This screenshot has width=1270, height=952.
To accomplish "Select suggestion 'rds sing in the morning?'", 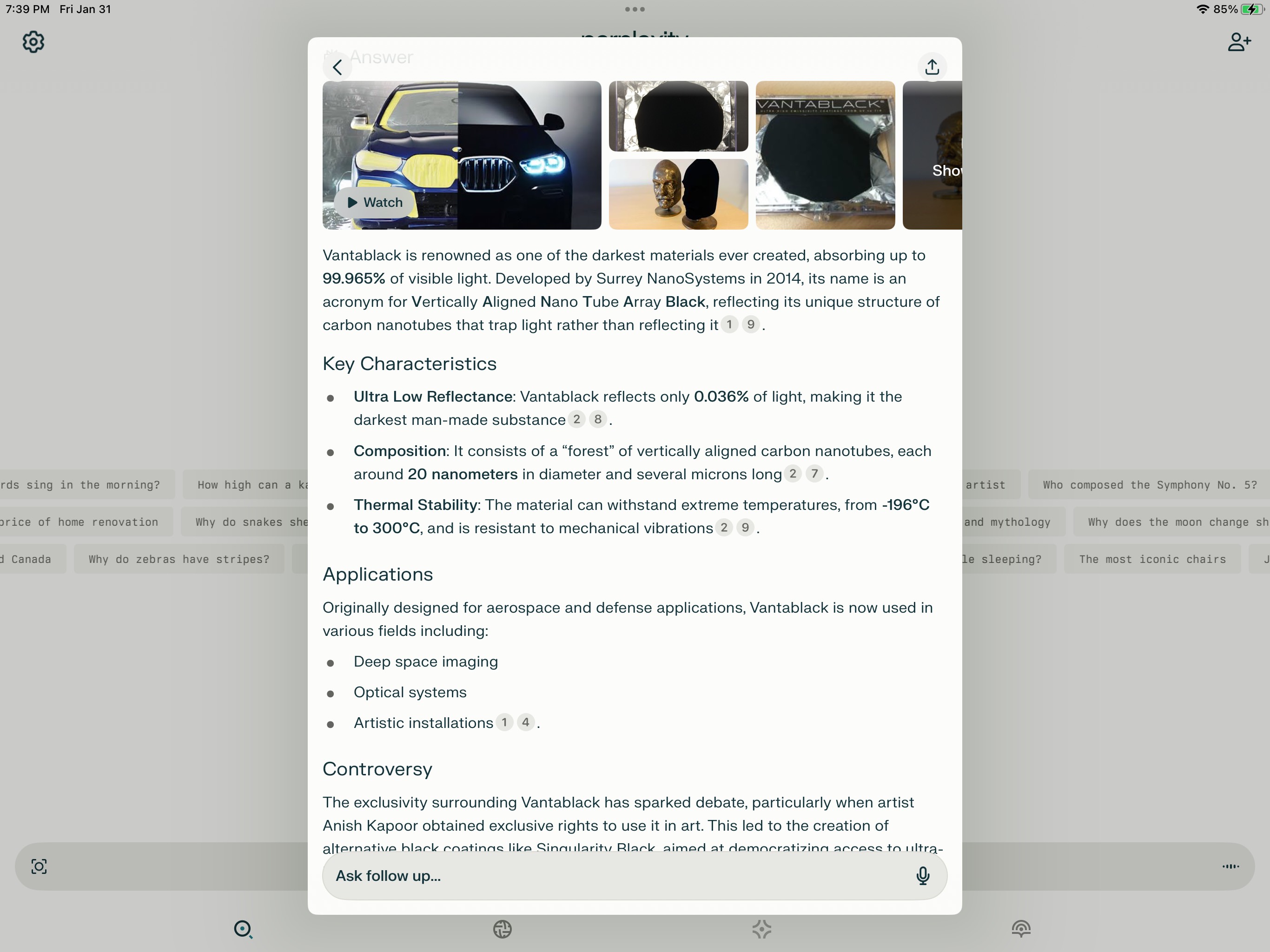I will (x=87, y=485).
